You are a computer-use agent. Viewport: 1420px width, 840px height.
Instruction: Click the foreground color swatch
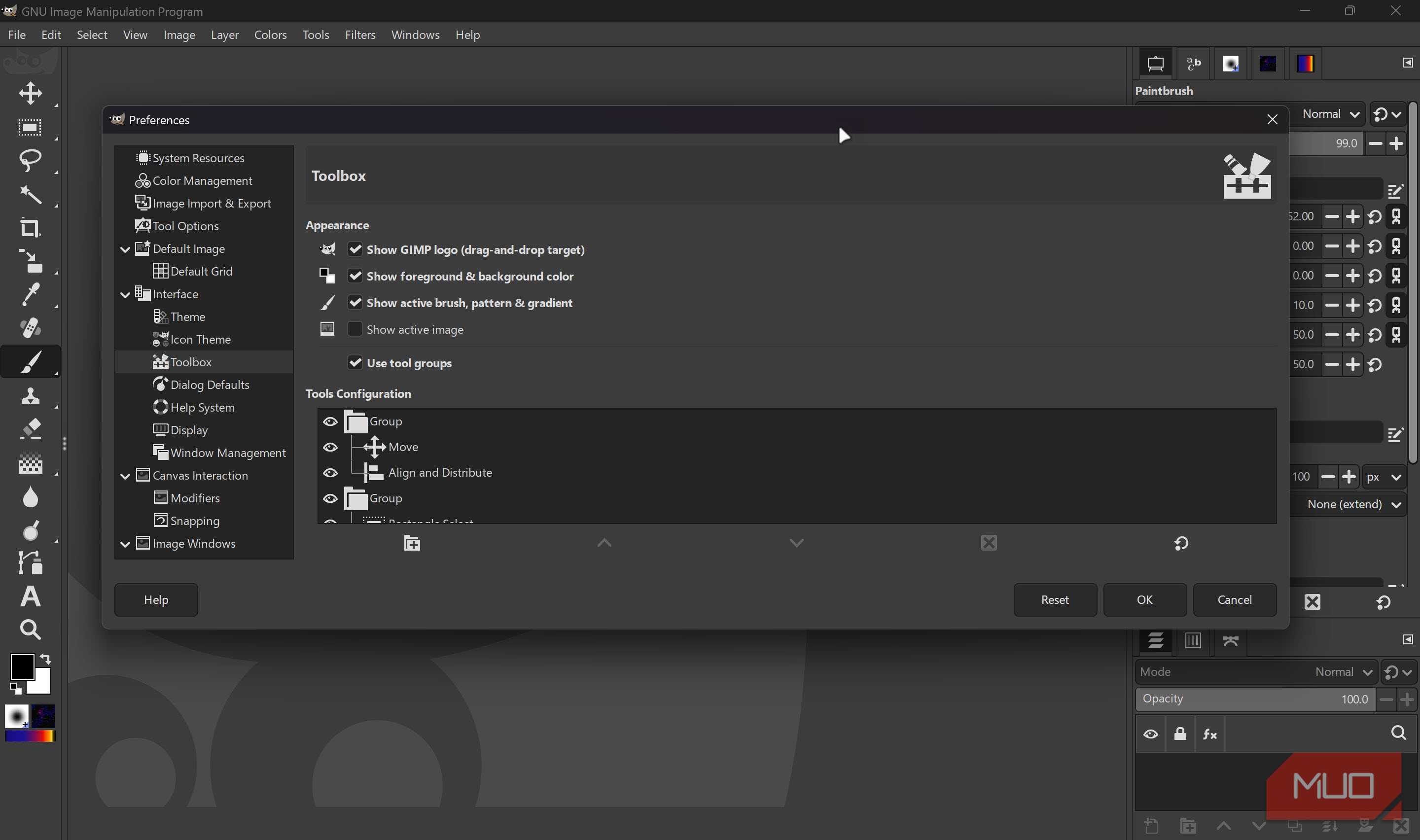[23, 667]
